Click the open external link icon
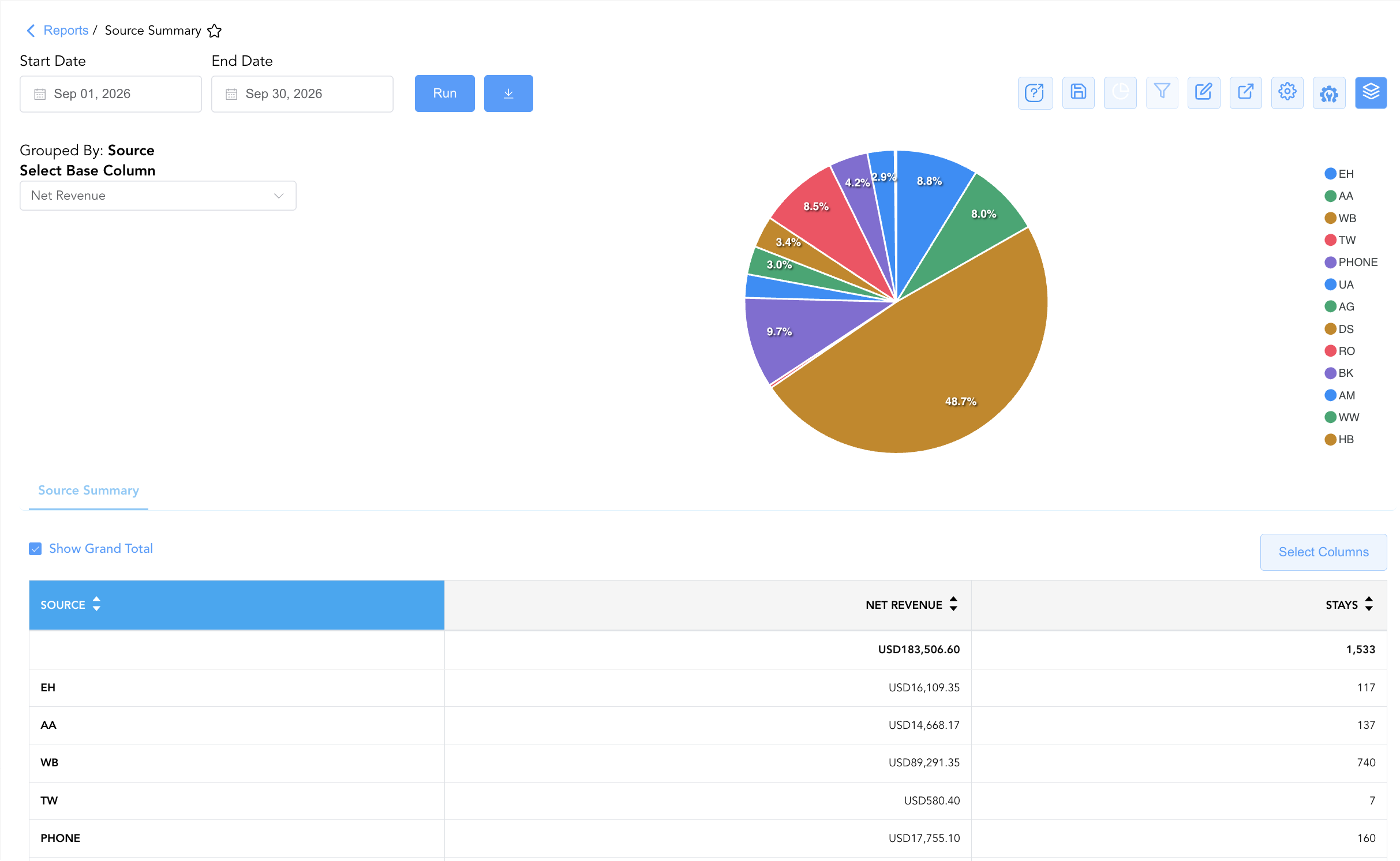Screen dimensions: 1400x861 point(1245,93)
